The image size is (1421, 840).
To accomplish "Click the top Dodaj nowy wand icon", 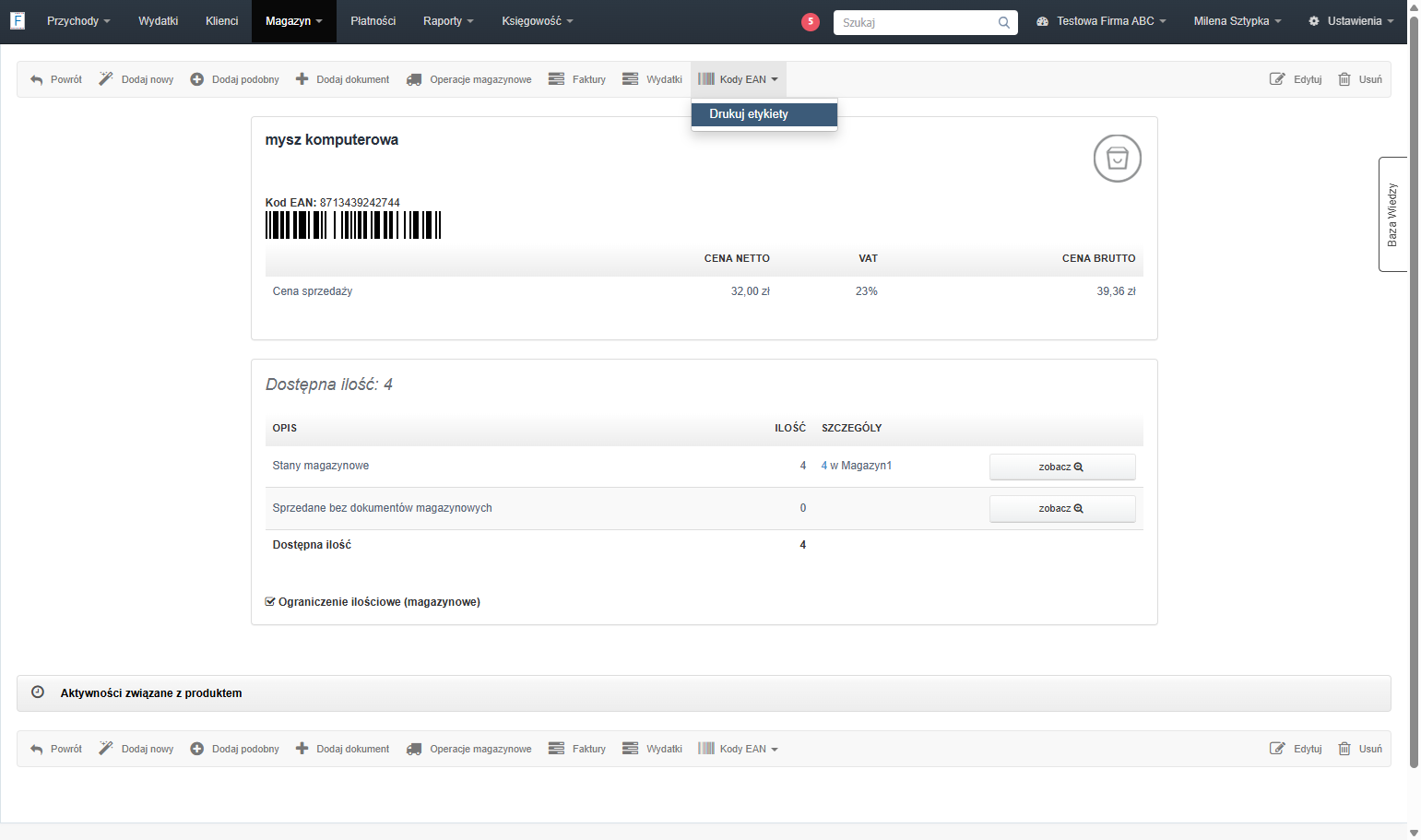I will (106, 79).
